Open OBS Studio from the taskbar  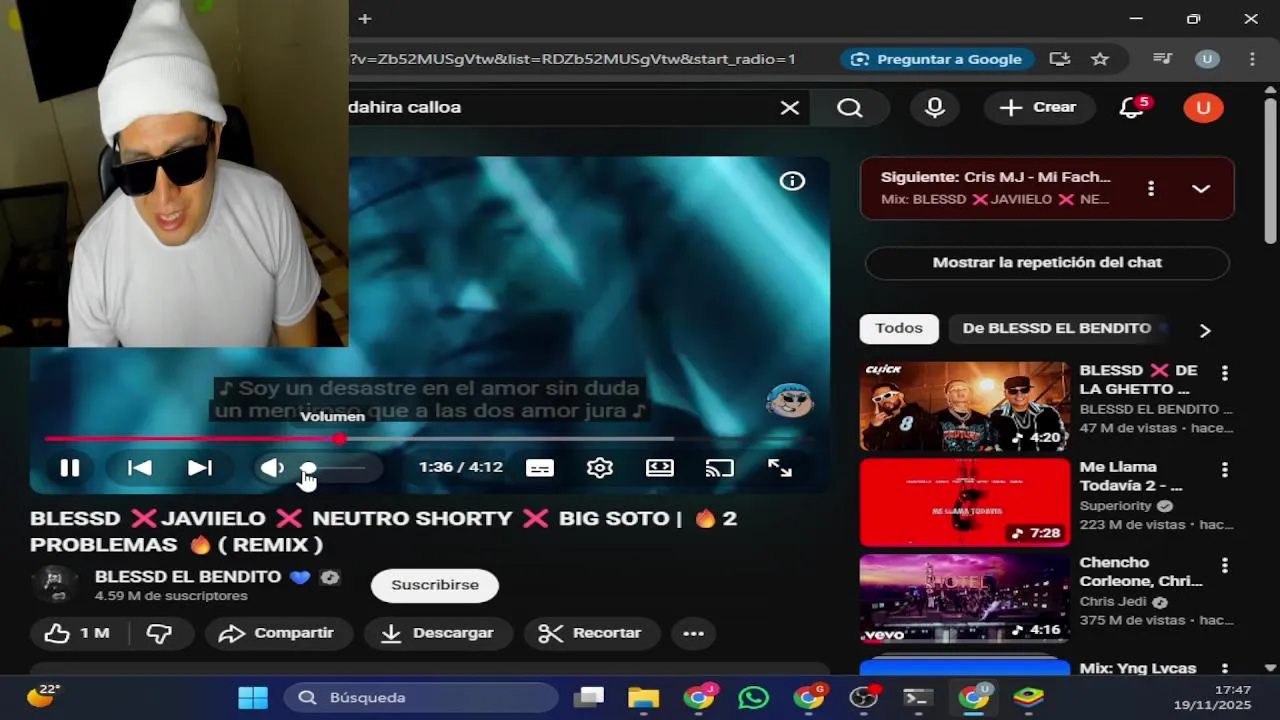click(864, 697)
